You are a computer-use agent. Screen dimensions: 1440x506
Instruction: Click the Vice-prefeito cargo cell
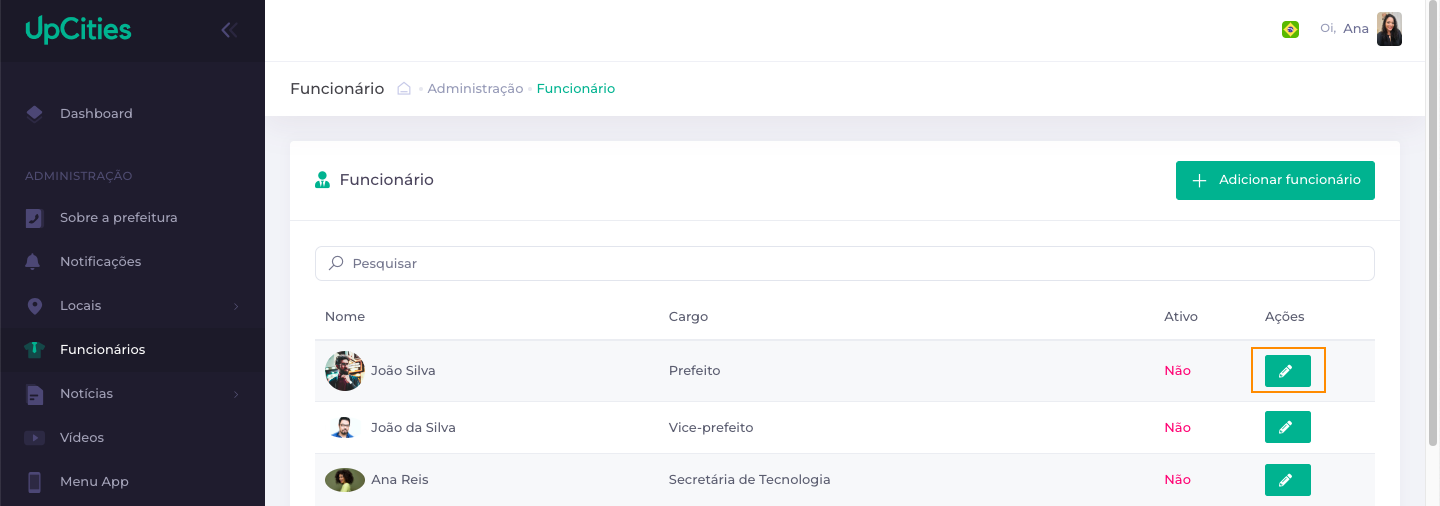click(711, 427)
